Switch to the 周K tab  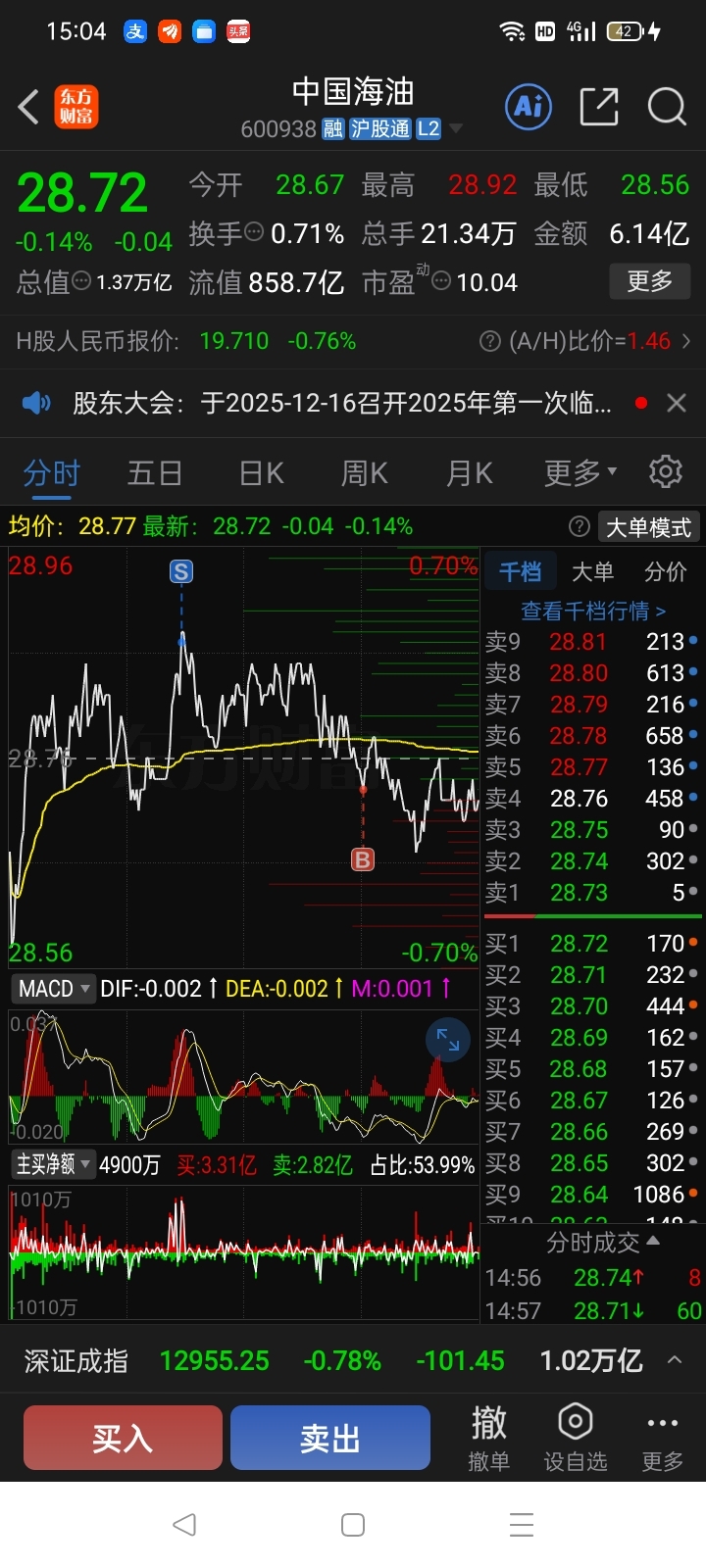pos(364,472)
